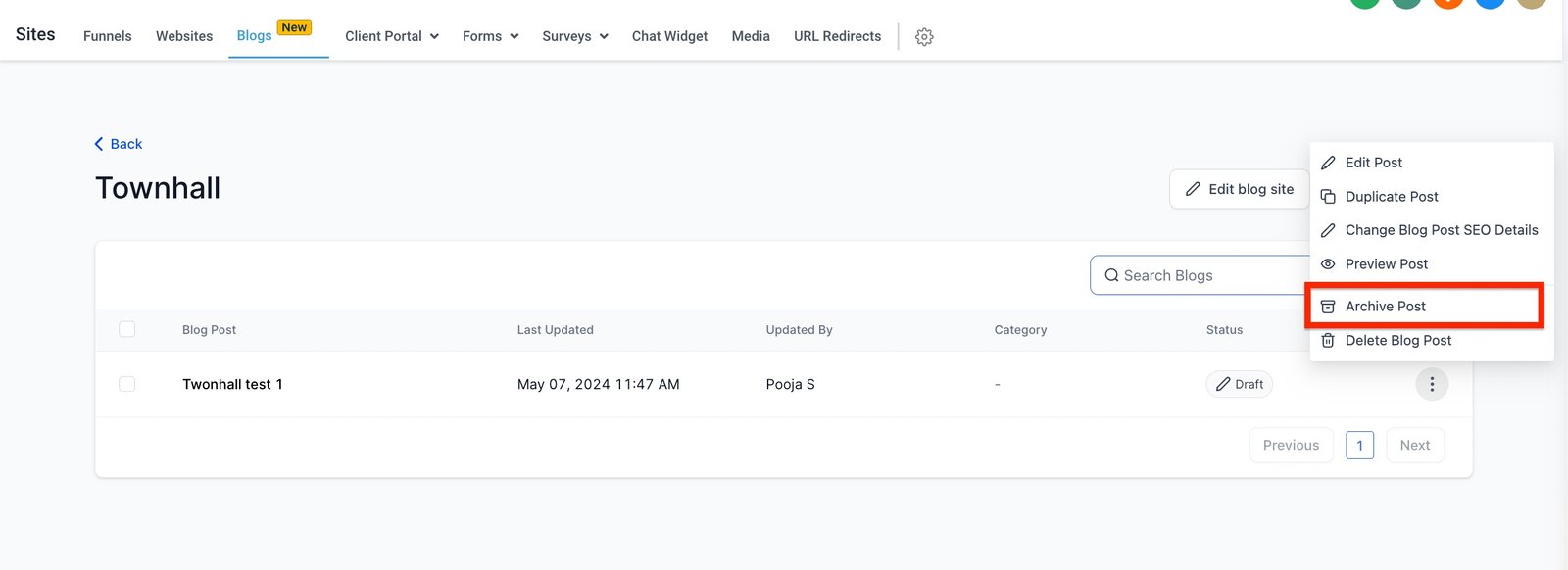Click the magnifier icon in Search Blogs

tap(1111, 275)
